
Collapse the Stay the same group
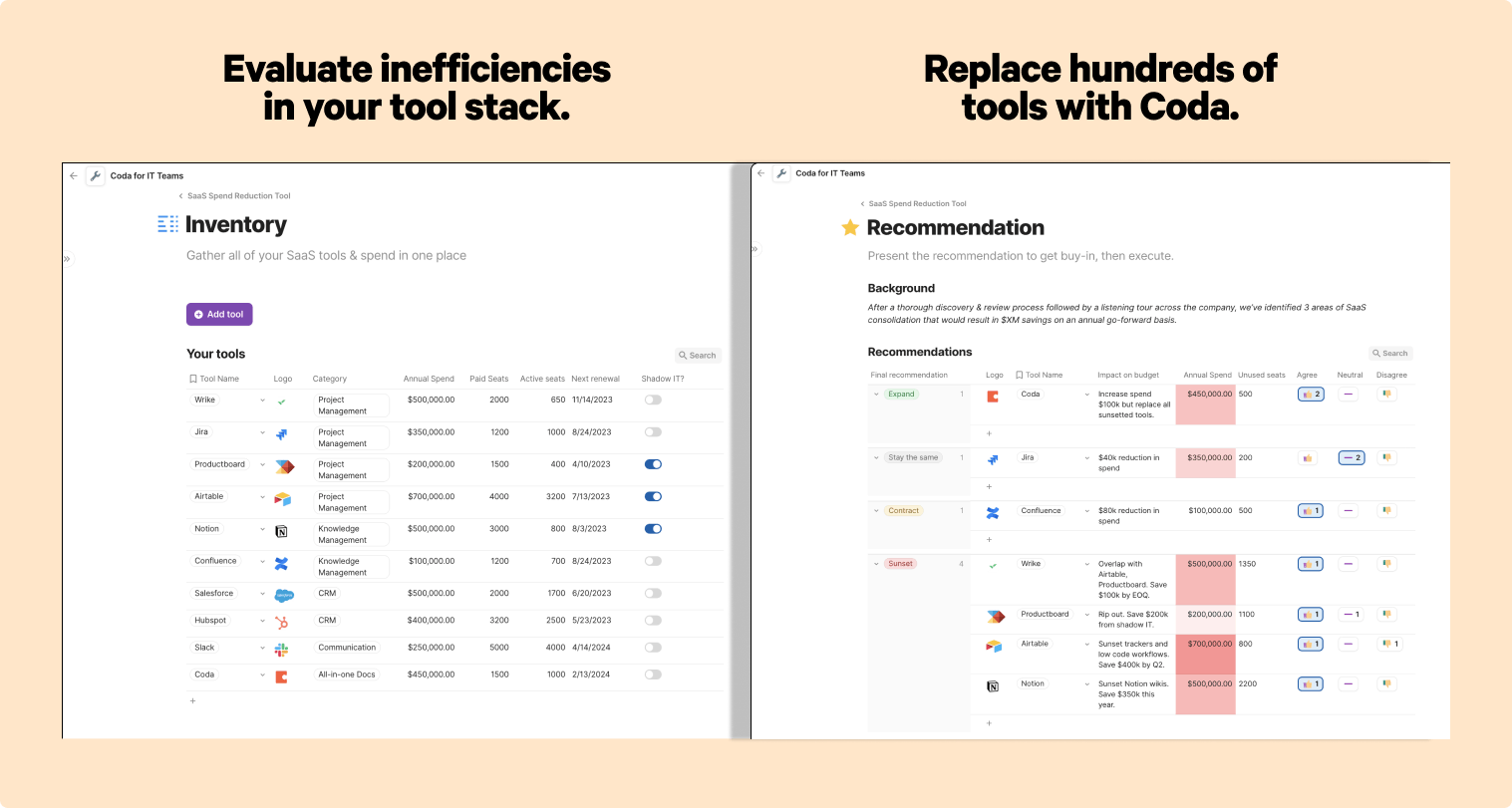click(x=876, y=458)
